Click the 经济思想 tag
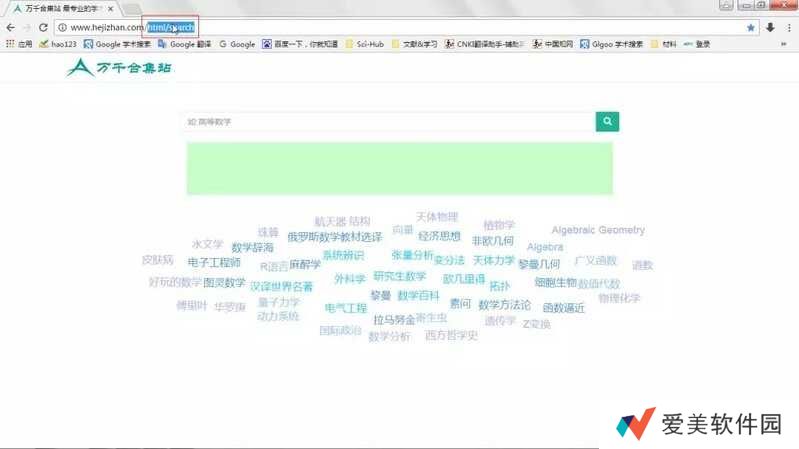 tap(439, 236)
